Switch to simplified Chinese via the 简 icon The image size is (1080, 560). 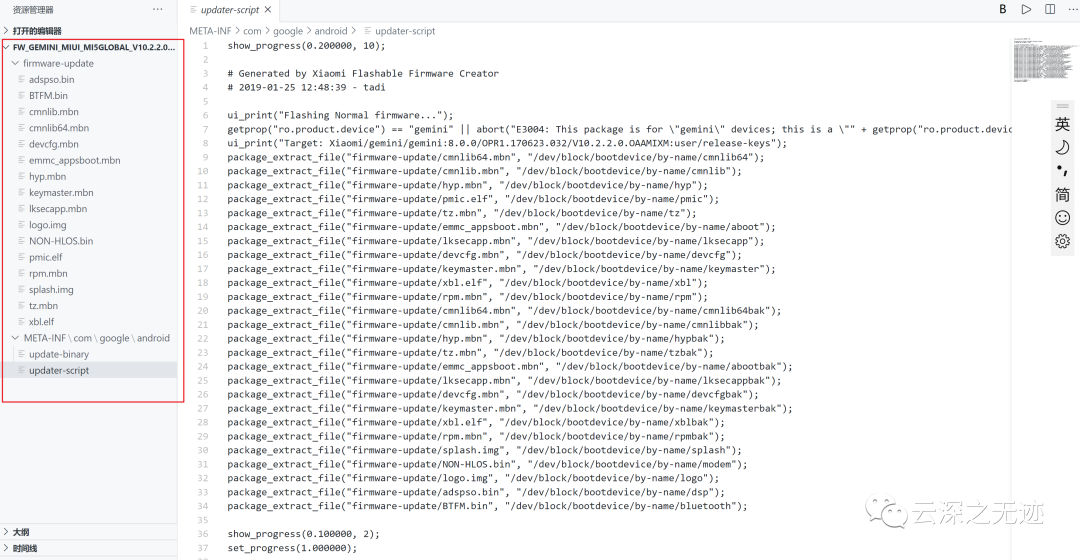pos(1063,194)
